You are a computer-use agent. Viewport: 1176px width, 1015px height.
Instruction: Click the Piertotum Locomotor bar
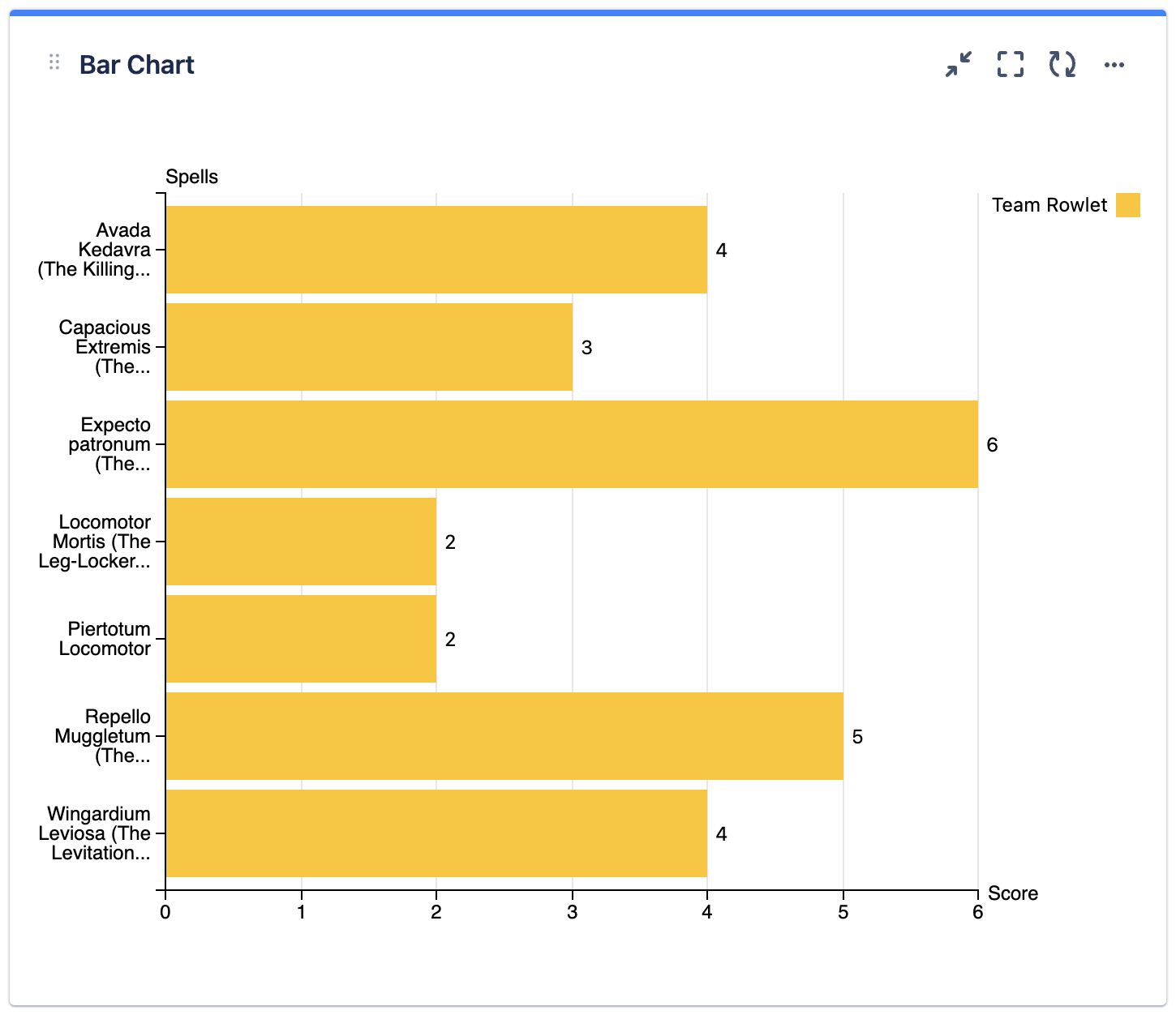point(300,638)
